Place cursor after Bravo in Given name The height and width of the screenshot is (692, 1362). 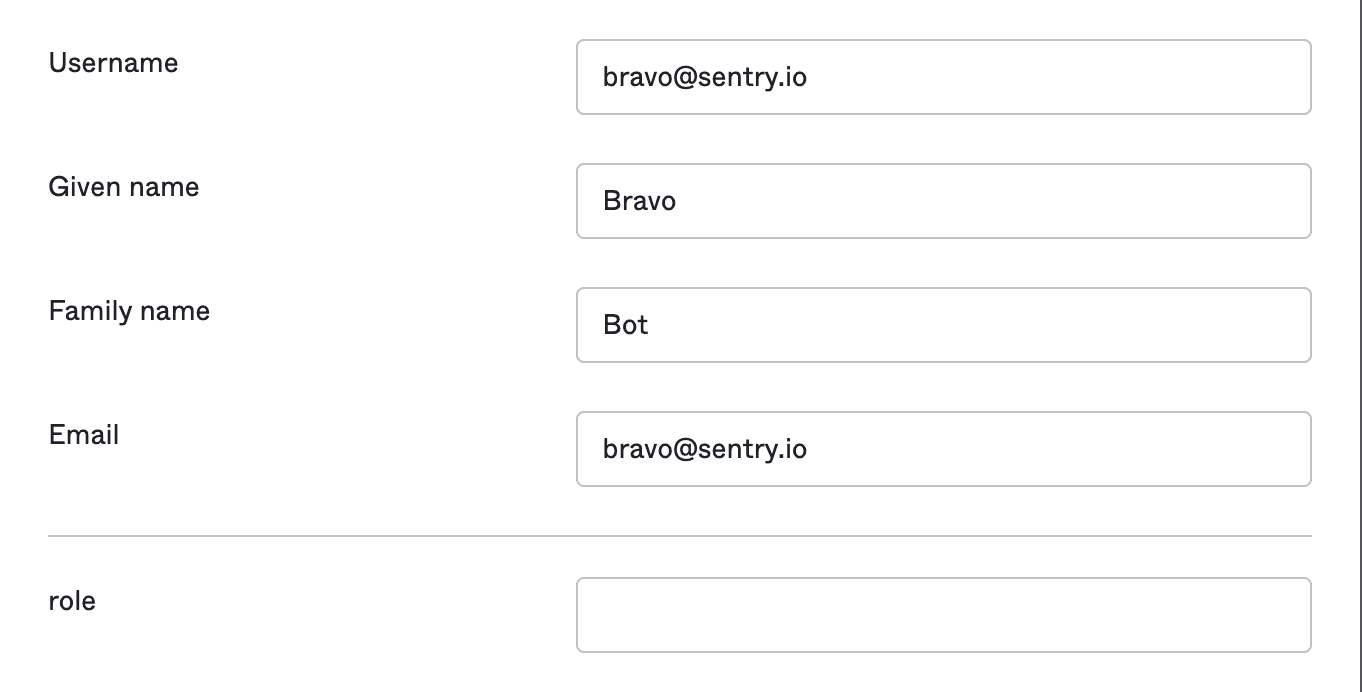coord(682,200)
